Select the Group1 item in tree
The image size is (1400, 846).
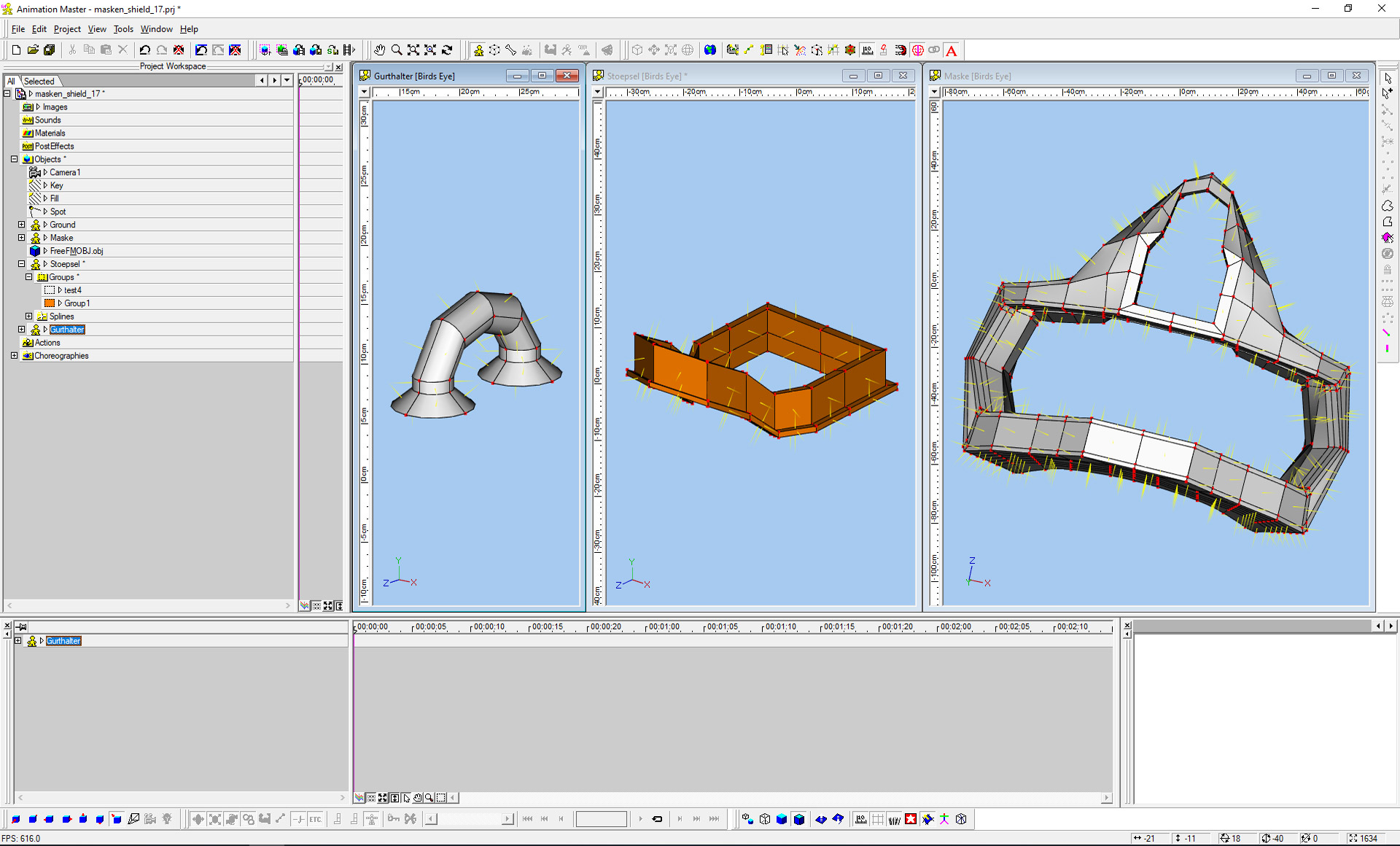pyautogui.click(x=77, y=303)
